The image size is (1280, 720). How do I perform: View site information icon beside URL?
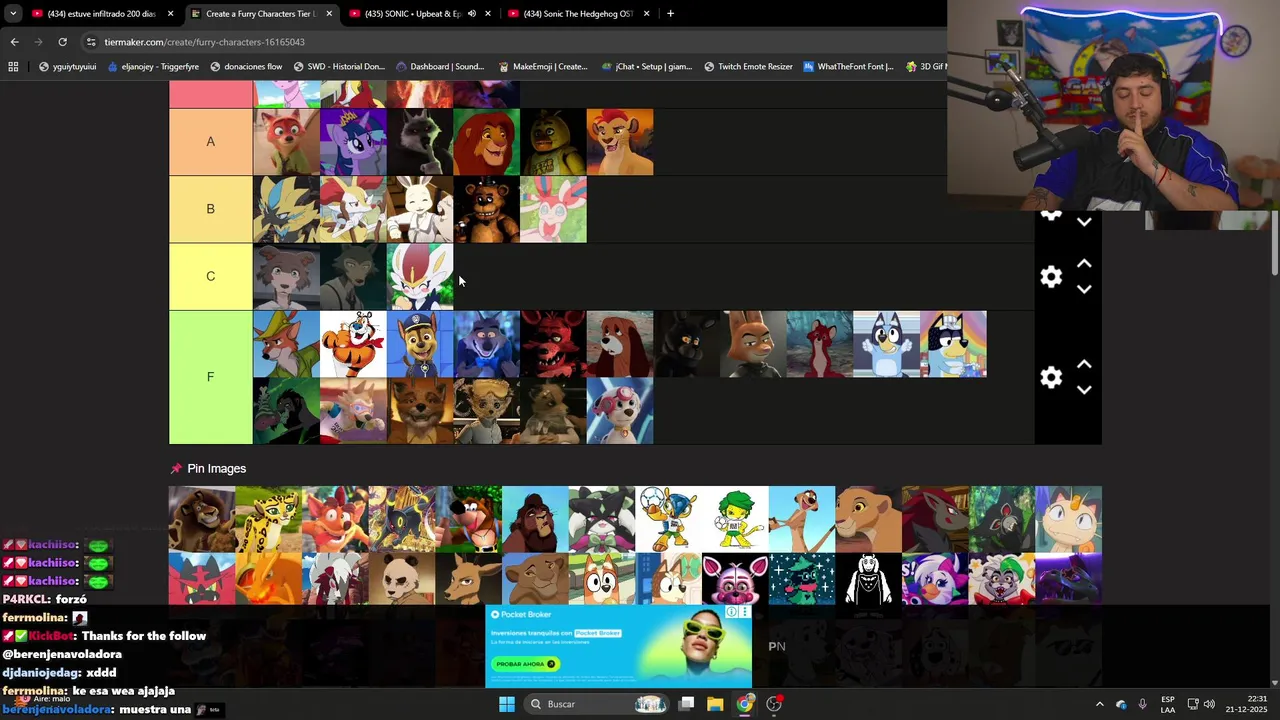point(91,42)
